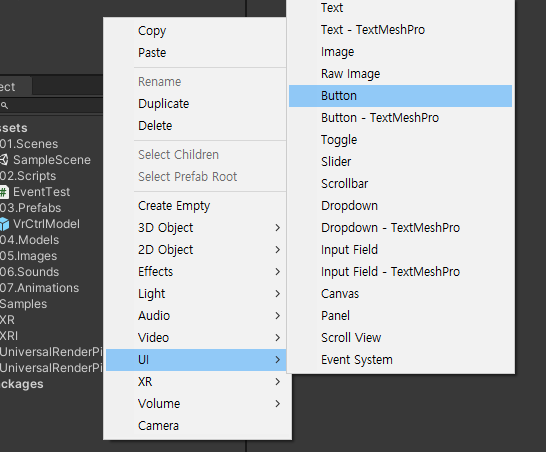This screenshot has width=546, height=452.
Task: Open the Effects menu entry
Action: (x=196, y=272)
